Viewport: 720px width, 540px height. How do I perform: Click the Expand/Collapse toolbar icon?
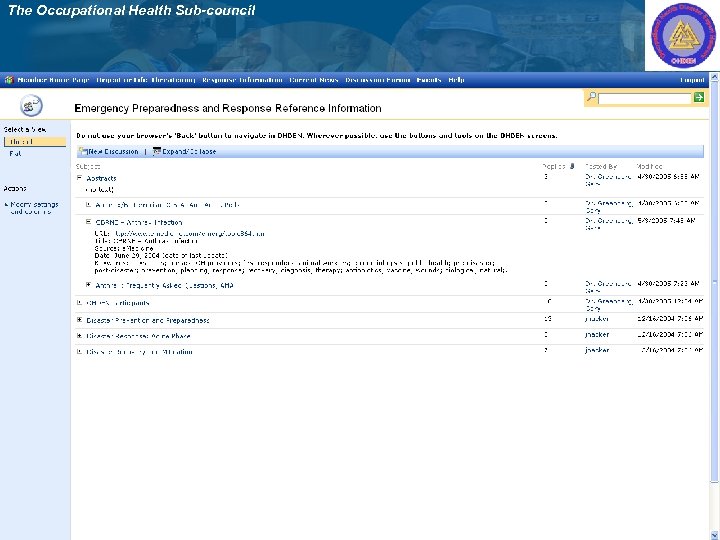click(x=157, y=151)
